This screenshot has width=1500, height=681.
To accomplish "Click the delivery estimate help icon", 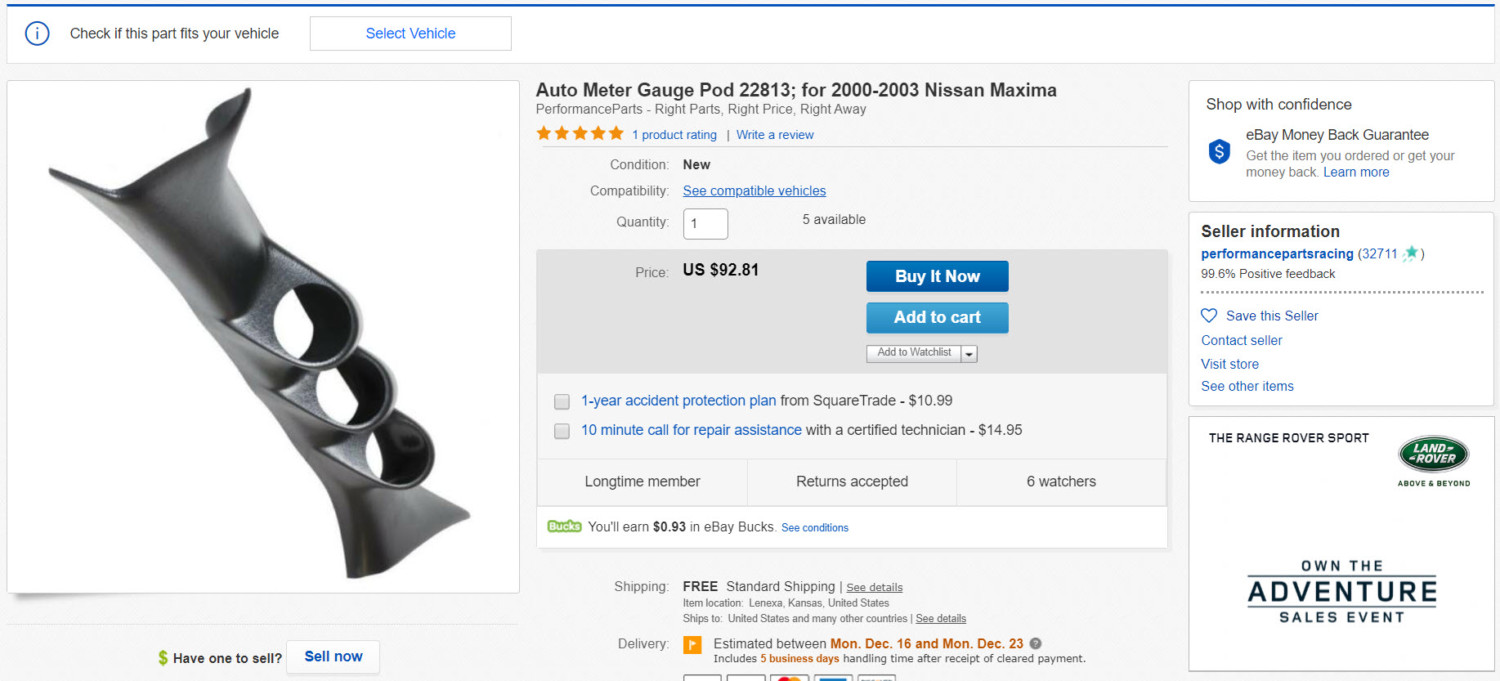I will point(1035,644).
